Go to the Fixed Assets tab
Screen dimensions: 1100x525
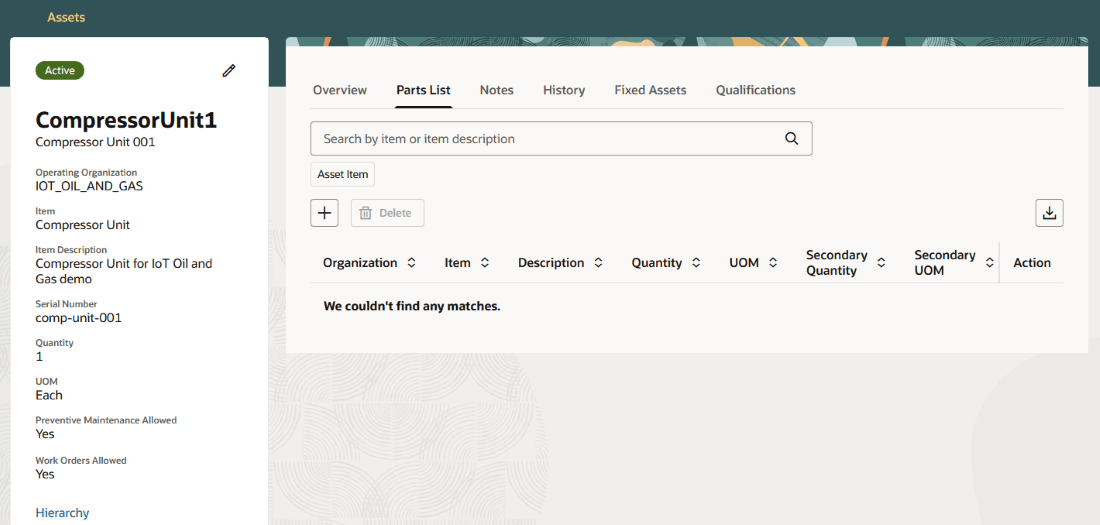click(x=650, y=90)
